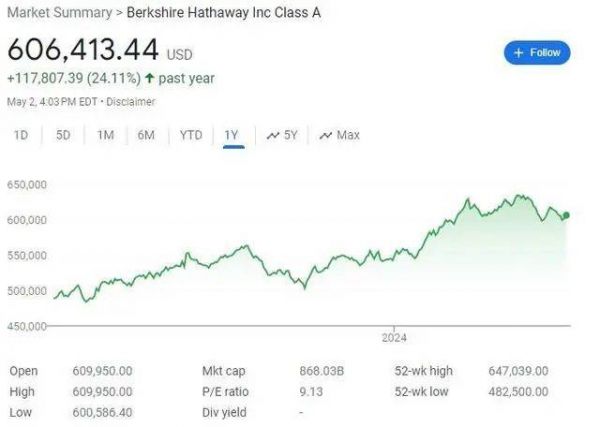Select the 5D time range tab
600x427 pixels.
click(x=63, y=135)
